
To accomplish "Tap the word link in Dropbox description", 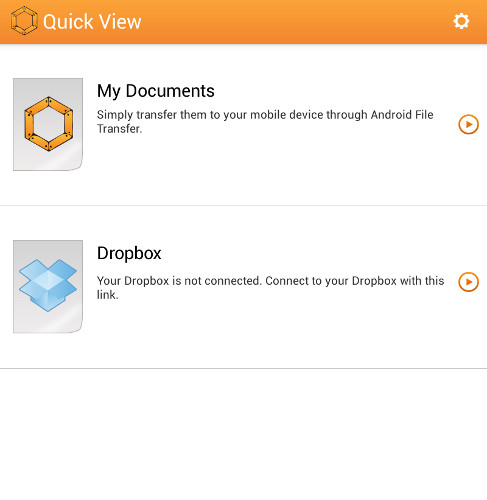I will click(x=107, y=295).
